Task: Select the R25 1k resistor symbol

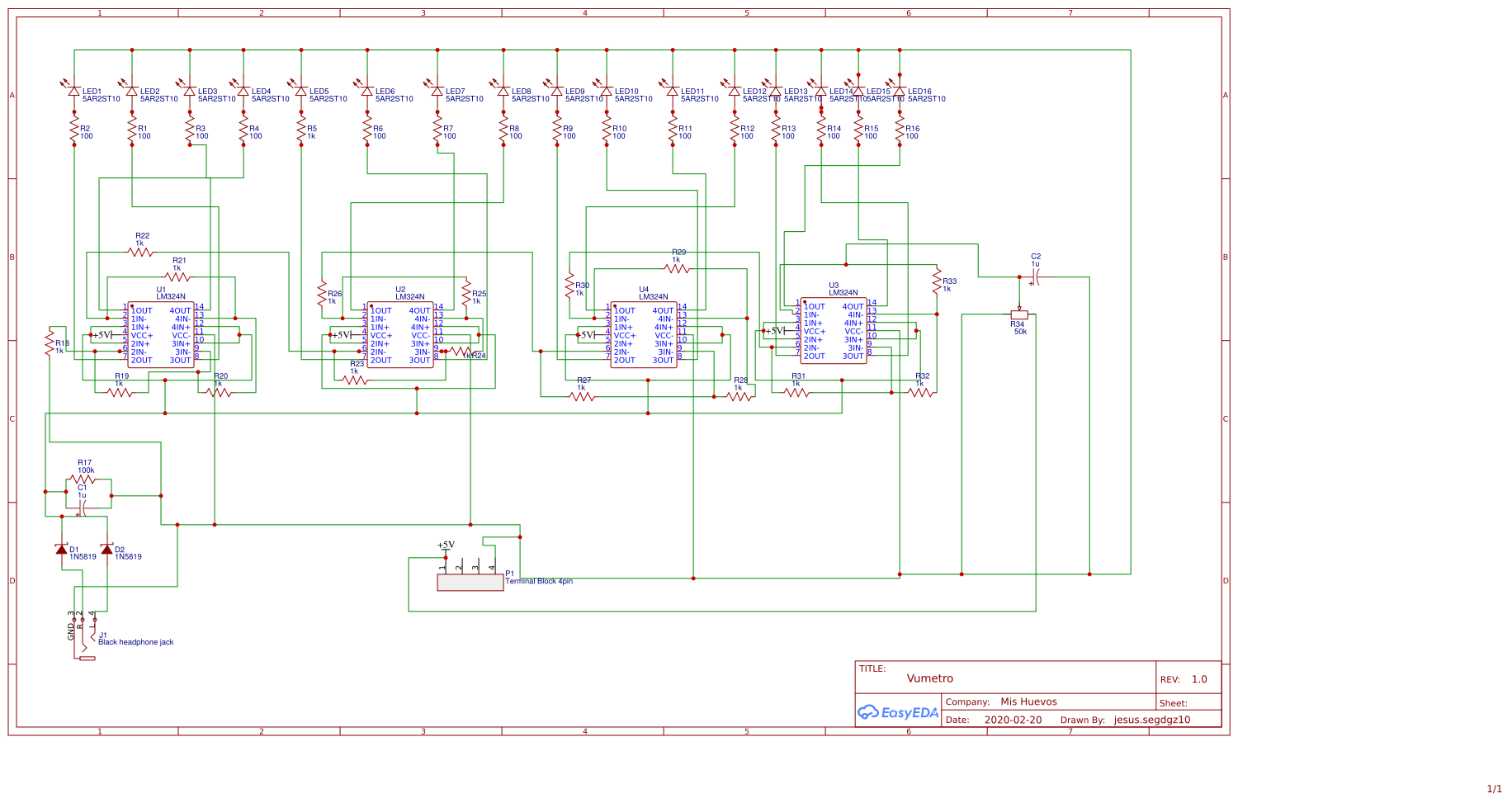Action: click(466, 293)
